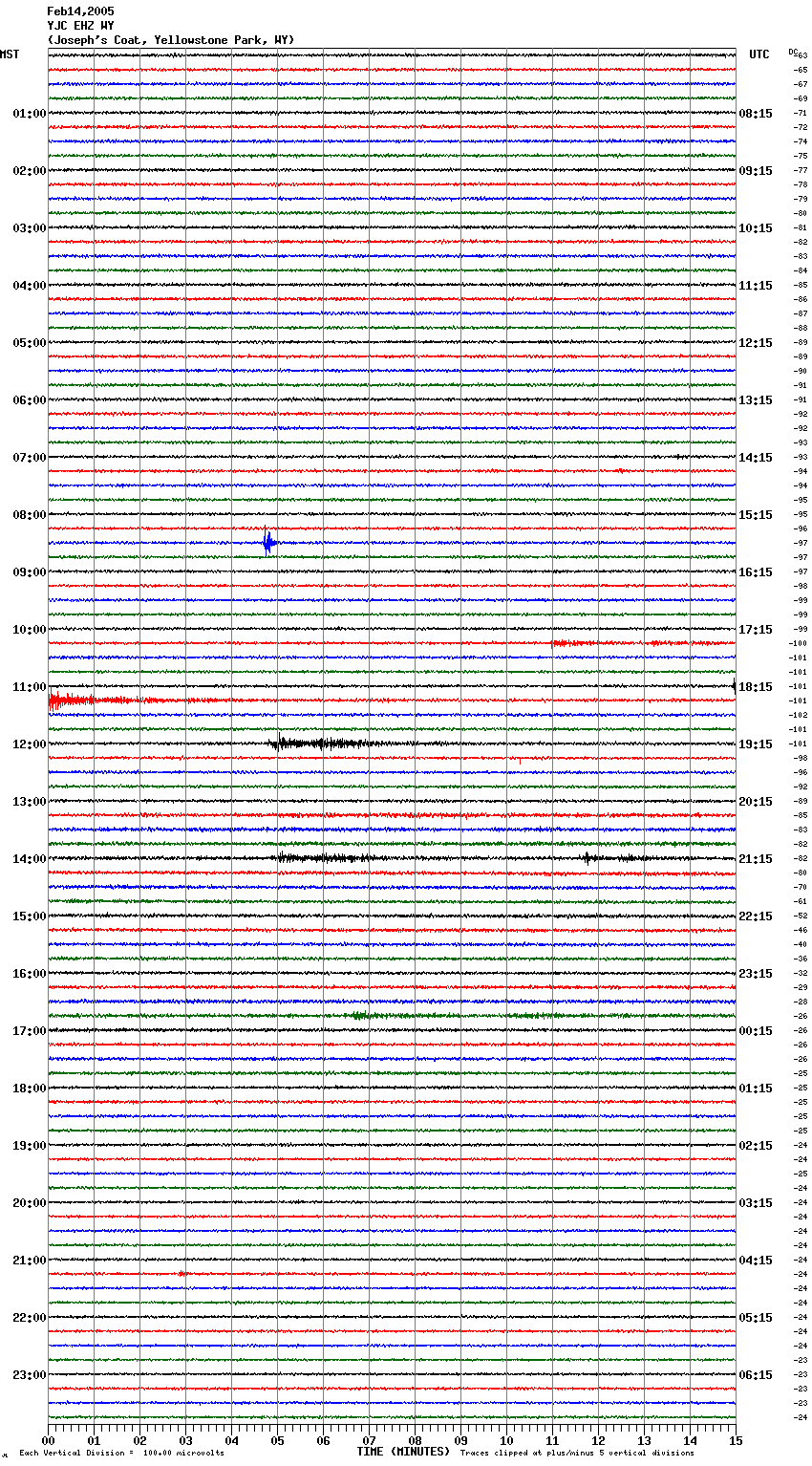The width and height of the screenshot is (812, 1466).
Task: Click the 10 tick label on the minutes axis
Action: [x=506, y=1440]
